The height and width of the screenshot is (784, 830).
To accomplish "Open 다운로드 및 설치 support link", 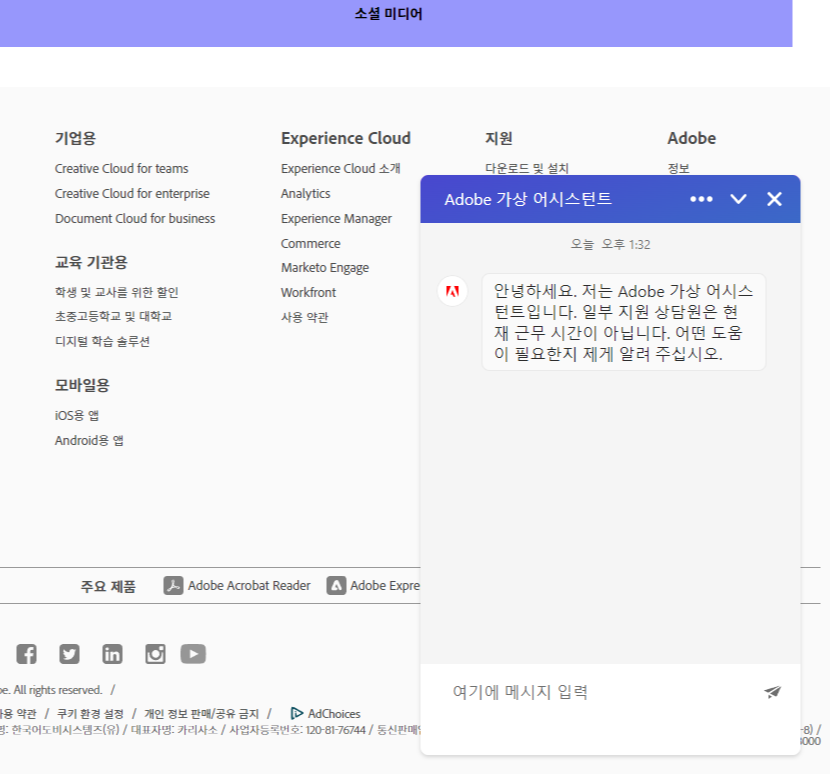I will click(x=527, y=168).
